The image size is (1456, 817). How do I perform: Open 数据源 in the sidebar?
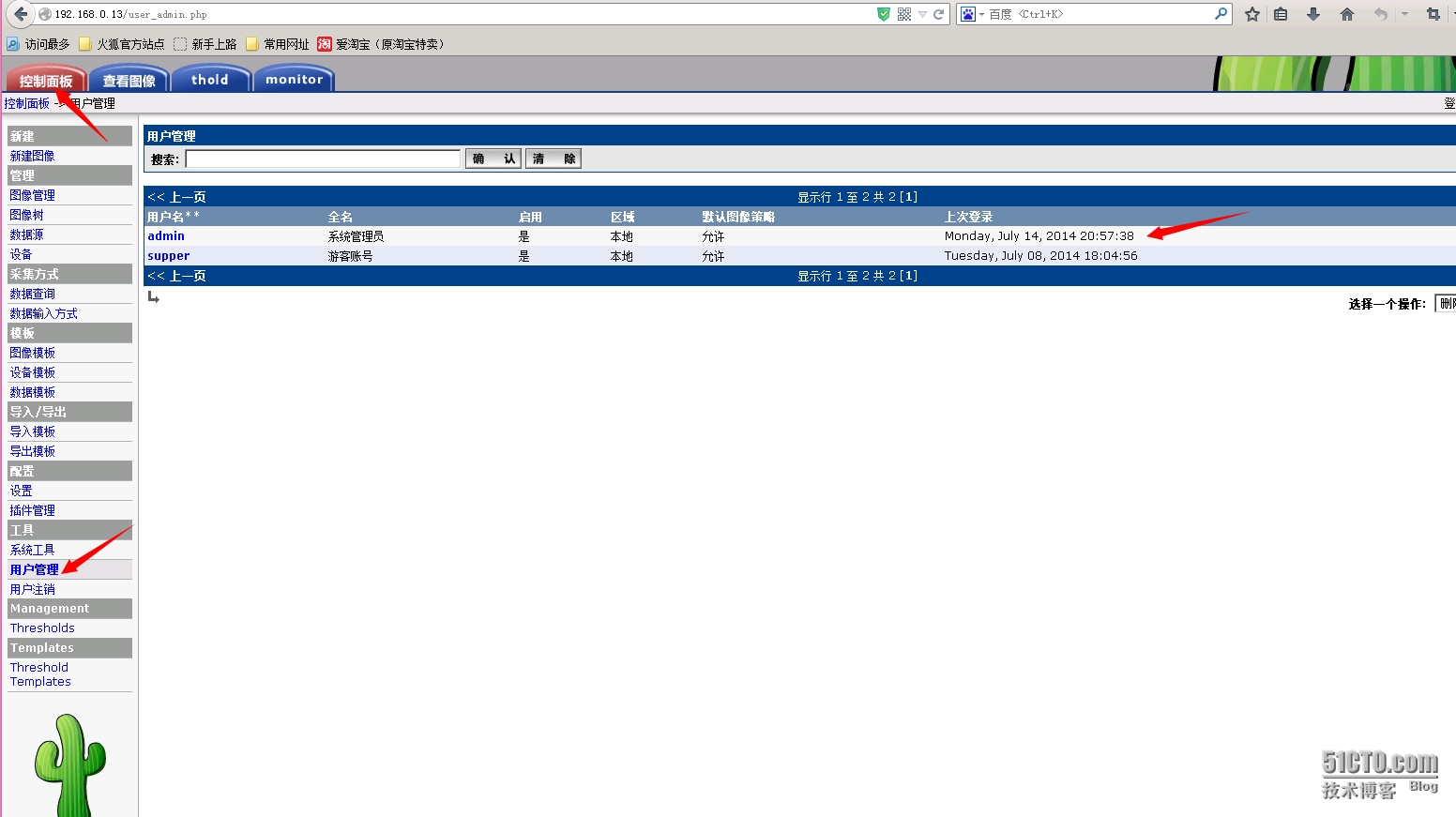coord(26,235)
